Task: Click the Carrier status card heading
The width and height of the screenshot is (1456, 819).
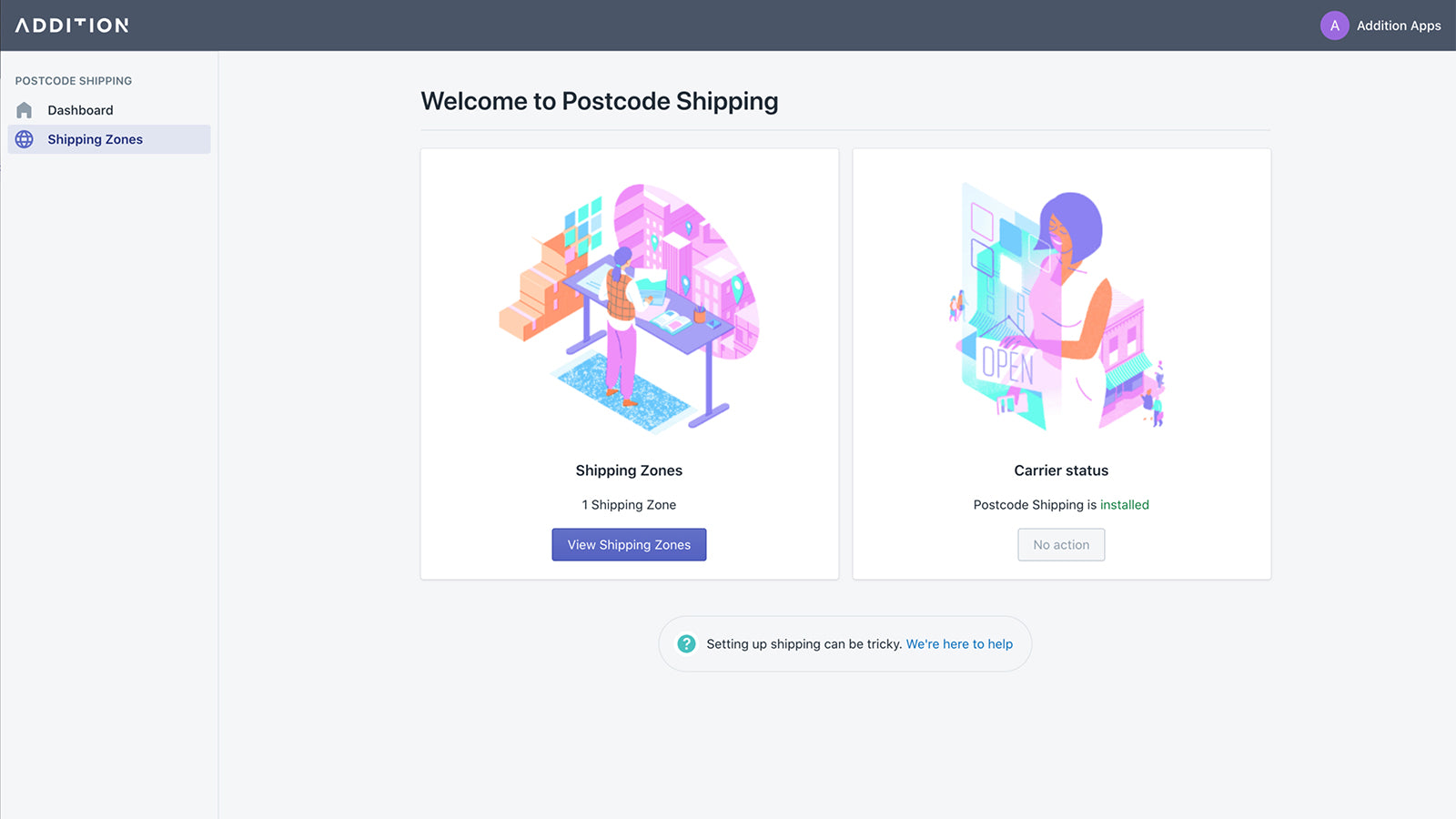Action: click(x=1061, y=470)
